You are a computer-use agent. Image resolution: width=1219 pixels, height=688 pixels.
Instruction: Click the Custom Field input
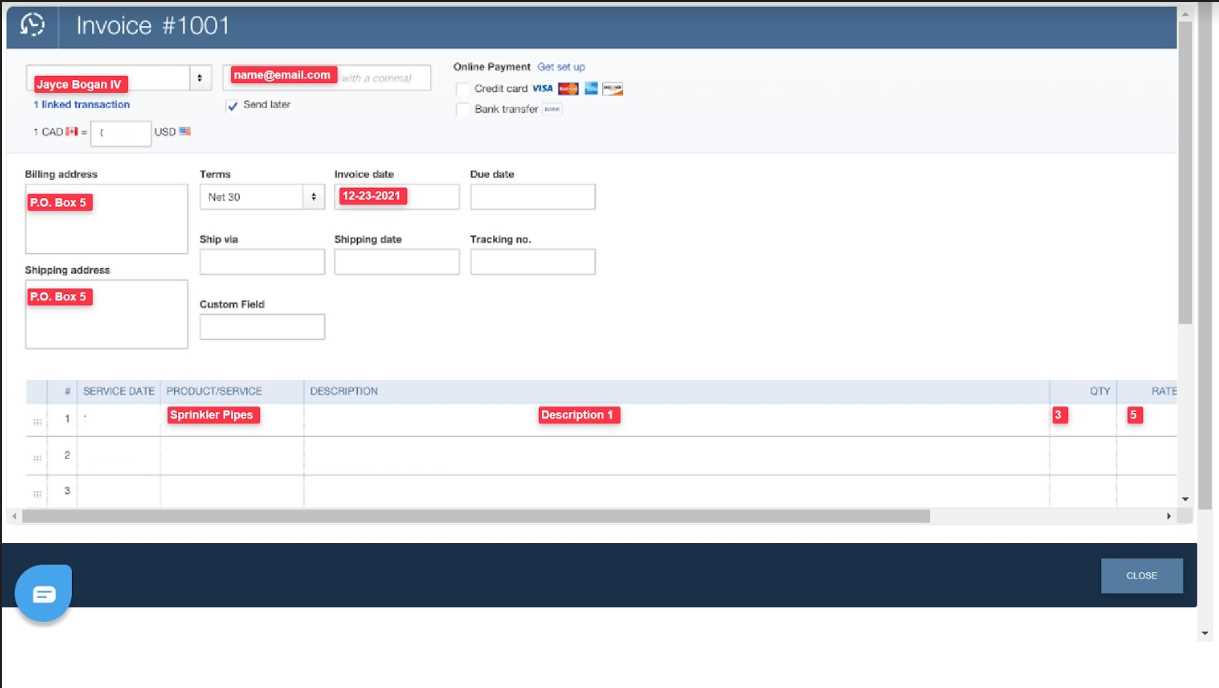click(262, 327)
